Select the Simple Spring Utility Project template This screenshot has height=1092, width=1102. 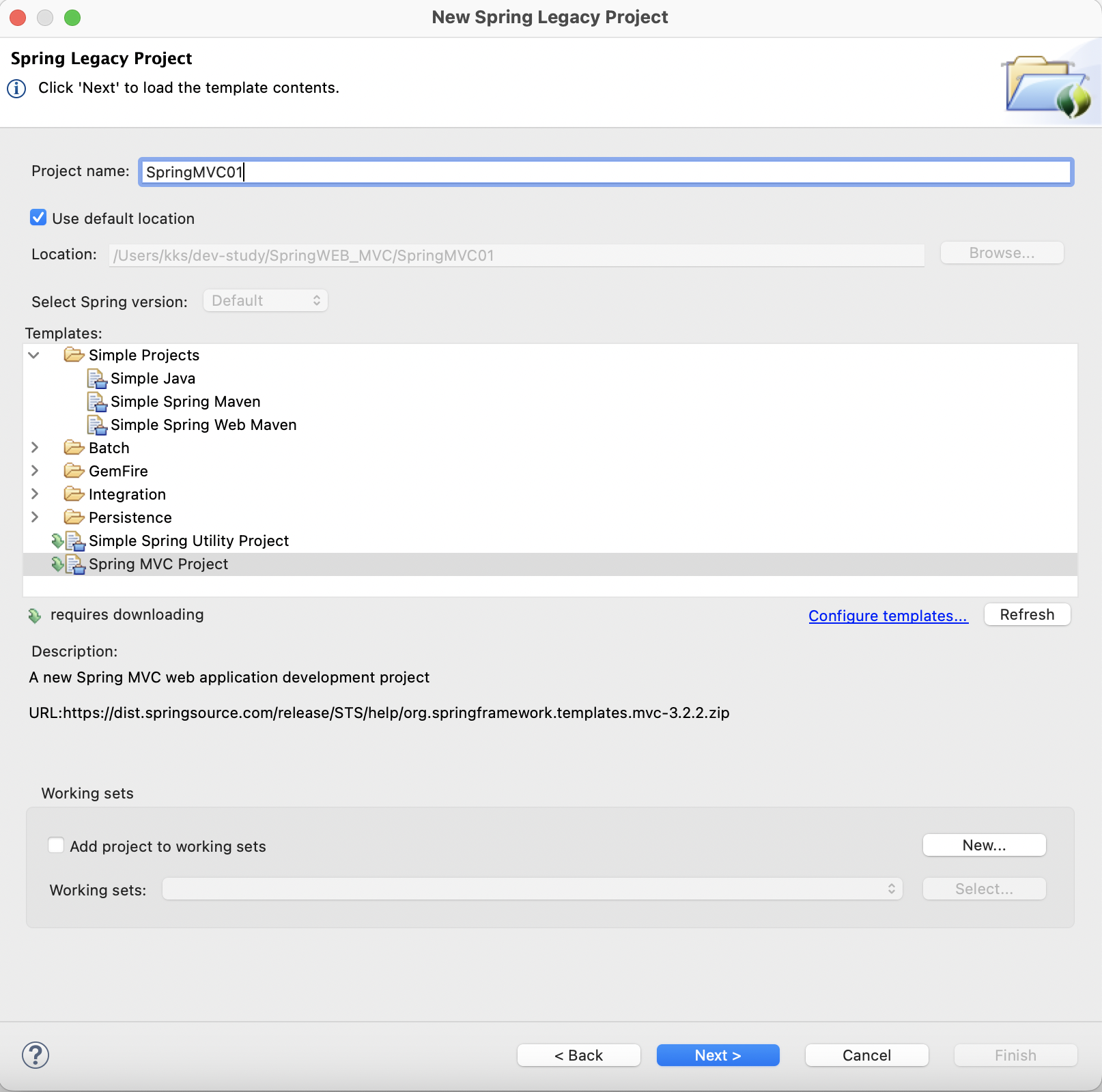point(188,541)
